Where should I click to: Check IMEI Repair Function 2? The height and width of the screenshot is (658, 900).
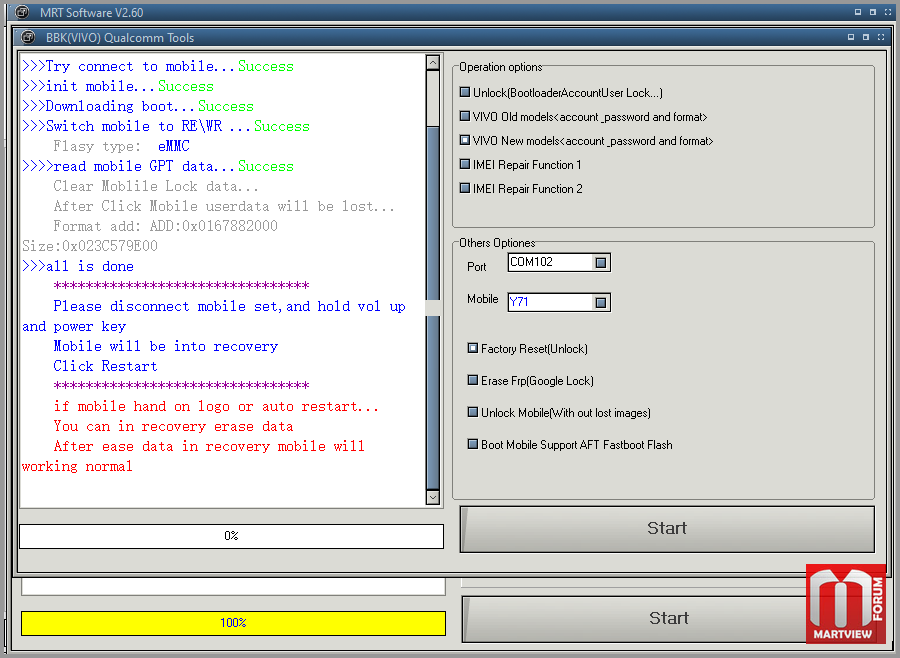click(x=465, y=189)
